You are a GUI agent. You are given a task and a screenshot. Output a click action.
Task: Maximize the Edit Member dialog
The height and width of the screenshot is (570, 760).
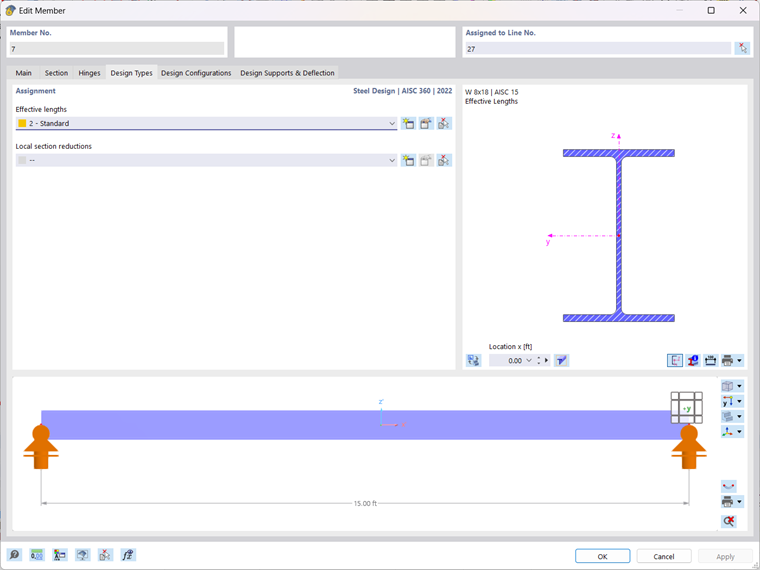[711, 10]
